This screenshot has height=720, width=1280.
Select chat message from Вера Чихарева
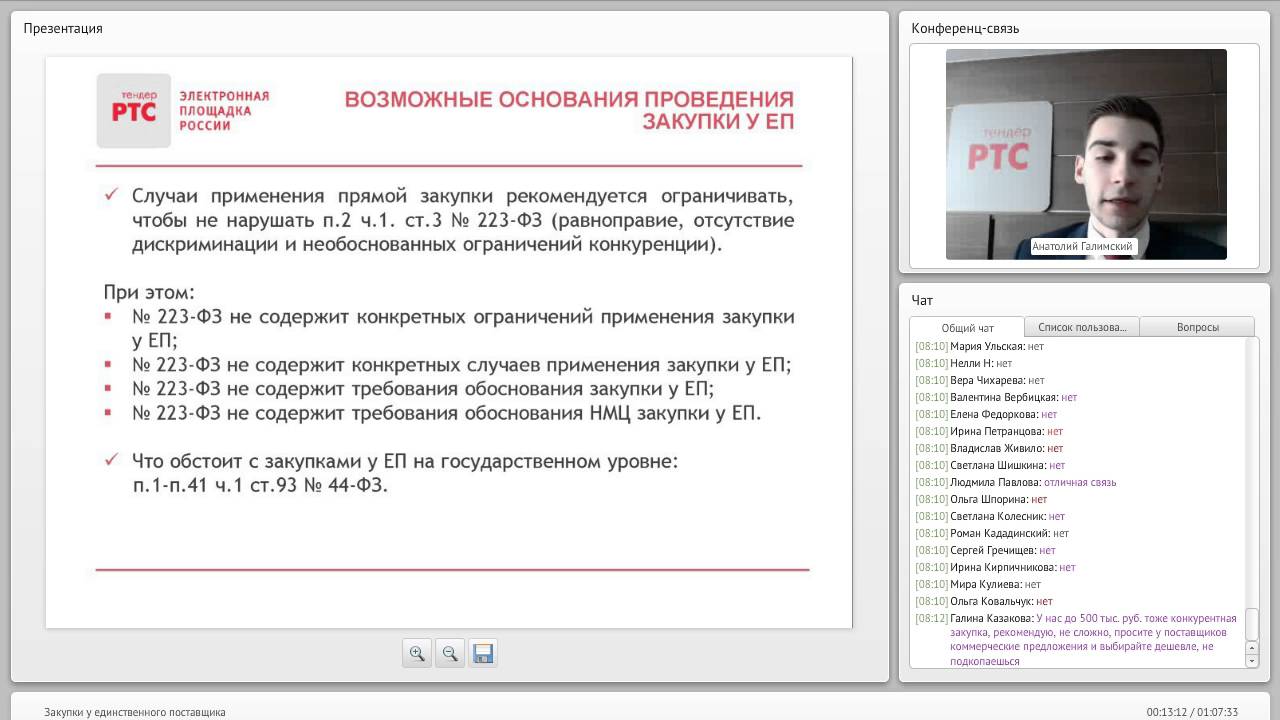click(x=979, y=380)
